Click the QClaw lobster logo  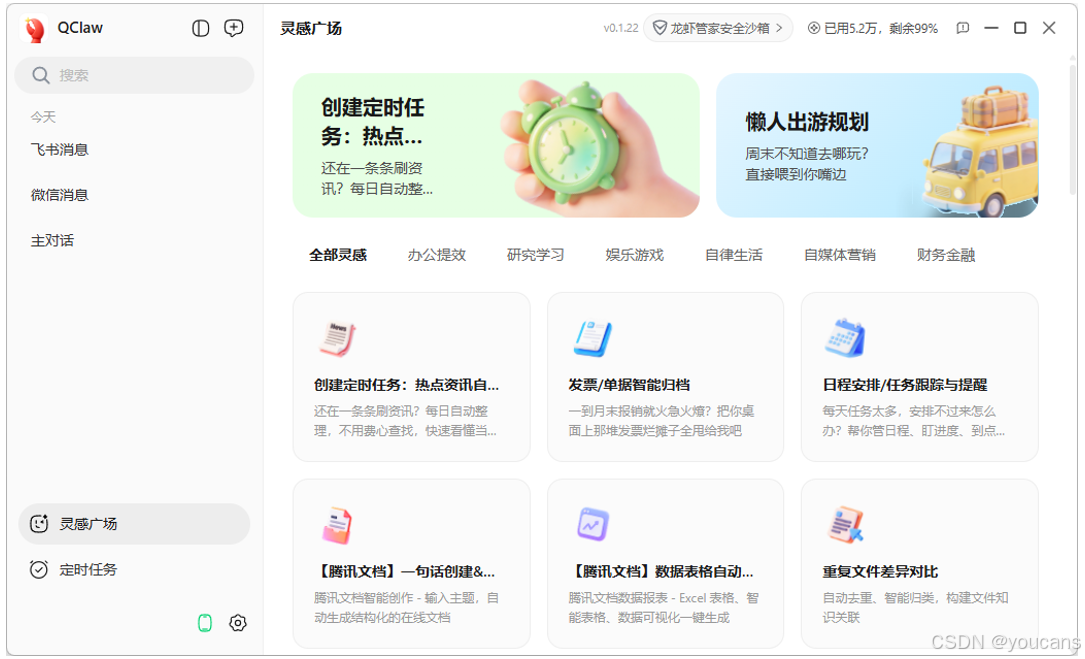(34, 29)
